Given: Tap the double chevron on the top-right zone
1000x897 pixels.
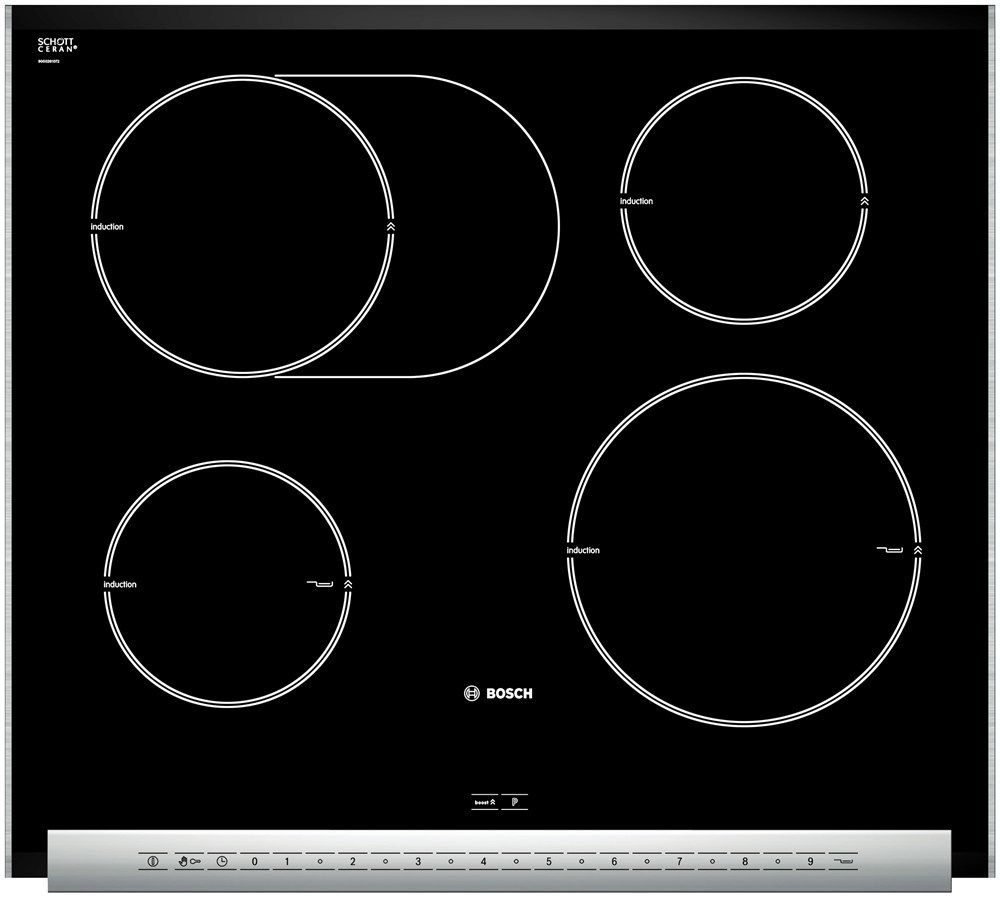Looking at the screenshot, I should click(864, 201).
